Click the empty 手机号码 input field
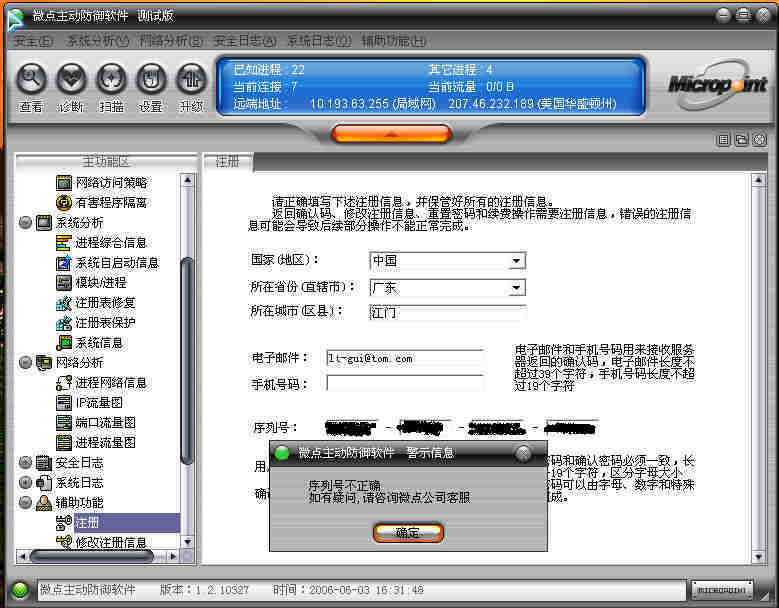 404,383
